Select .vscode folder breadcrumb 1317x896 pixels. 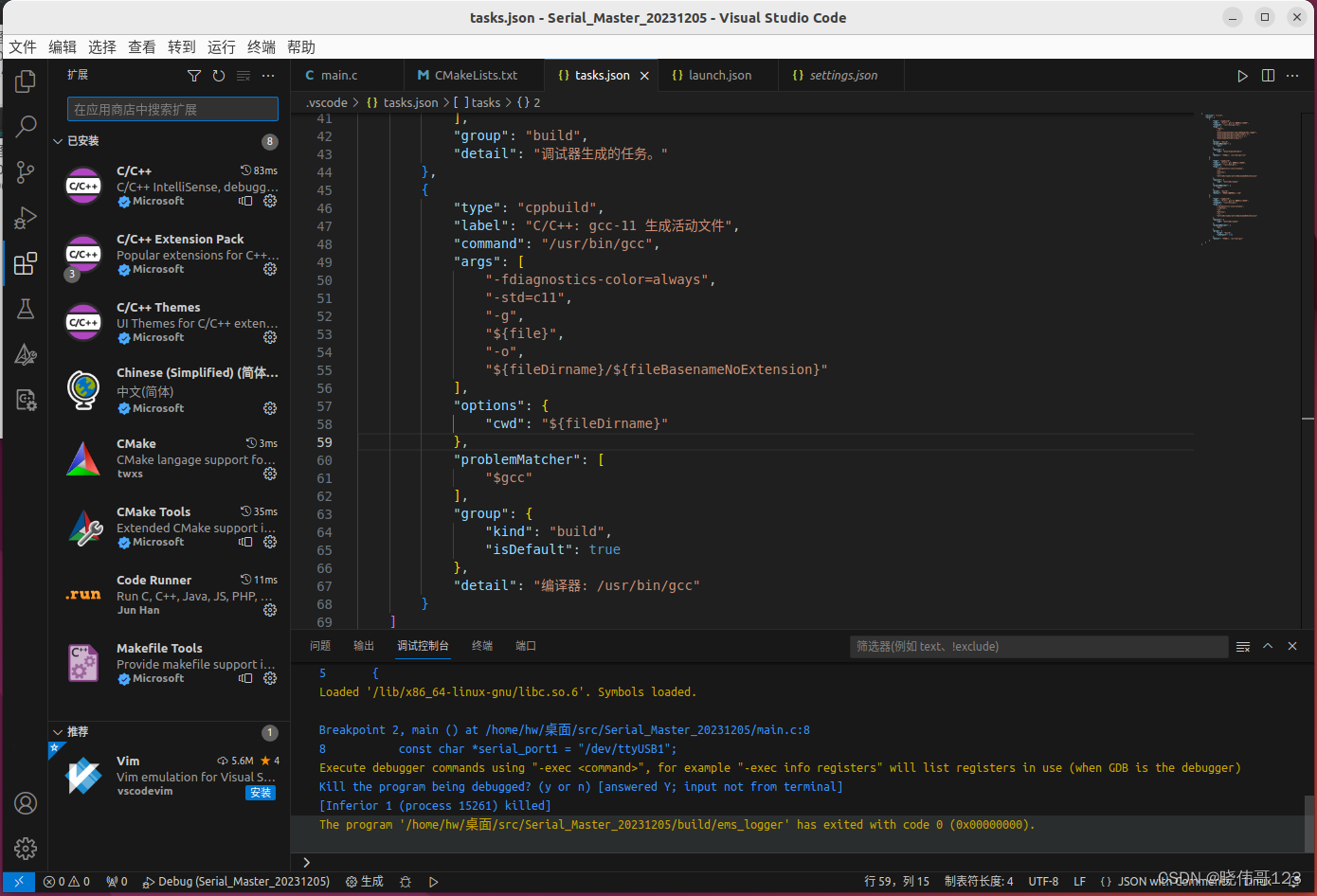pyautogui.click(x=327, y=102)
